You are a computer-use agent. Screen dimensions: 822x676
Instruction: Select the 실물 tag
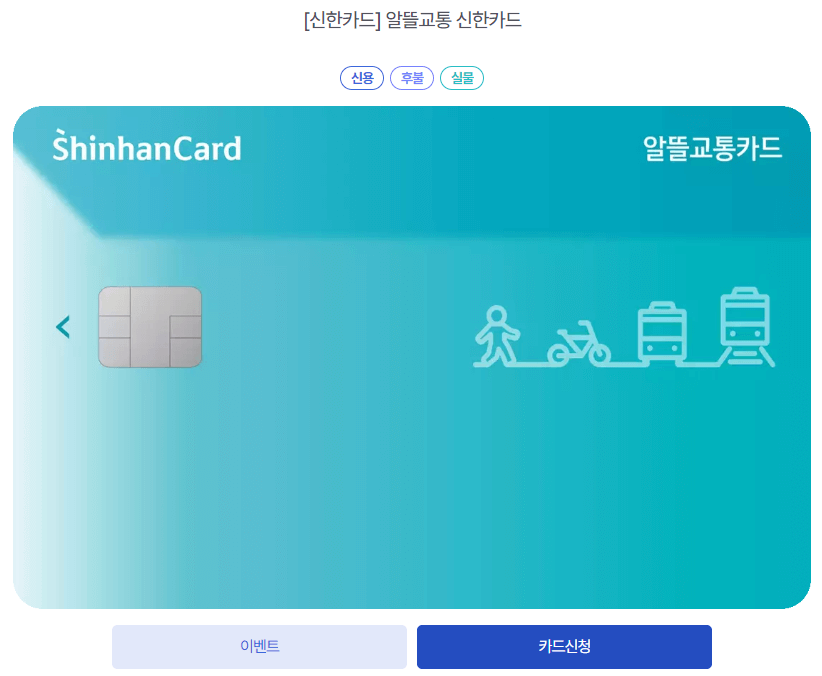462,78
